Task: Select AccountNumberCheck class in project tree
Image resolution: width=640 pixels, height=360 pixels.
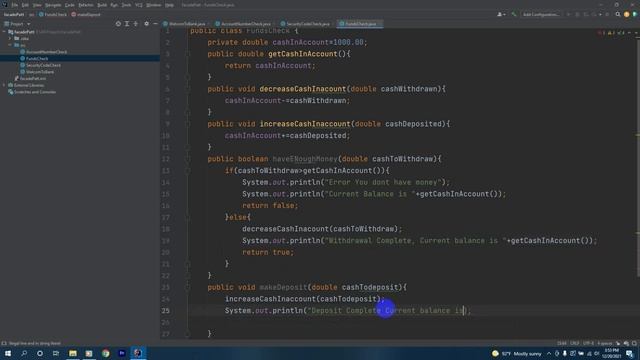Action: coord(43,52)
